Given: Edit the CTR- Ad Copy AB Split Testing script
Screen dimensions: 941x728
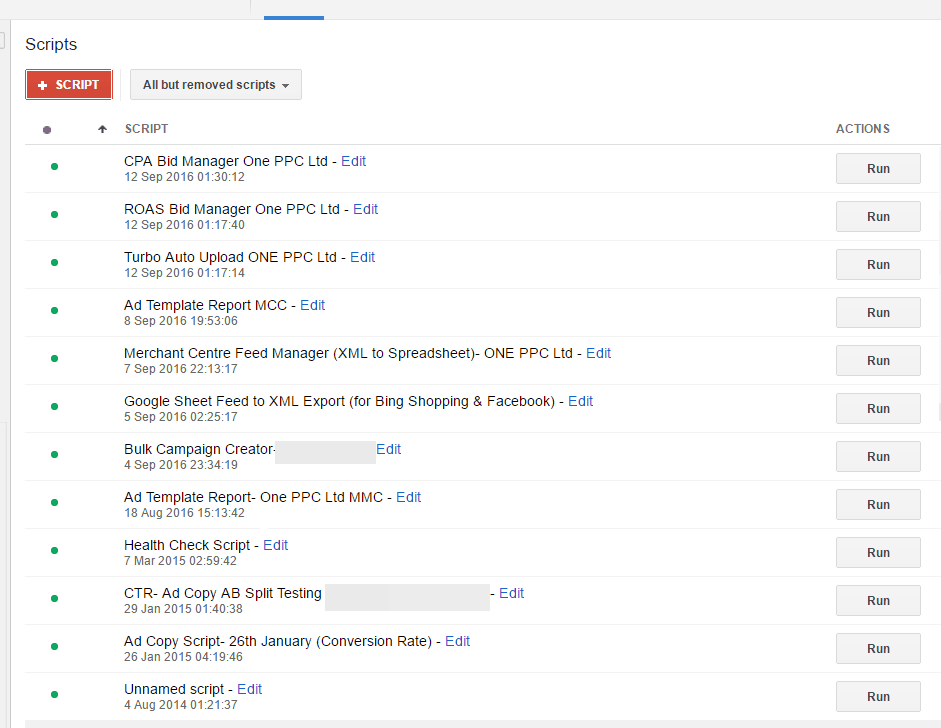Looking at the screenshot, I should (x=511, y=593).
